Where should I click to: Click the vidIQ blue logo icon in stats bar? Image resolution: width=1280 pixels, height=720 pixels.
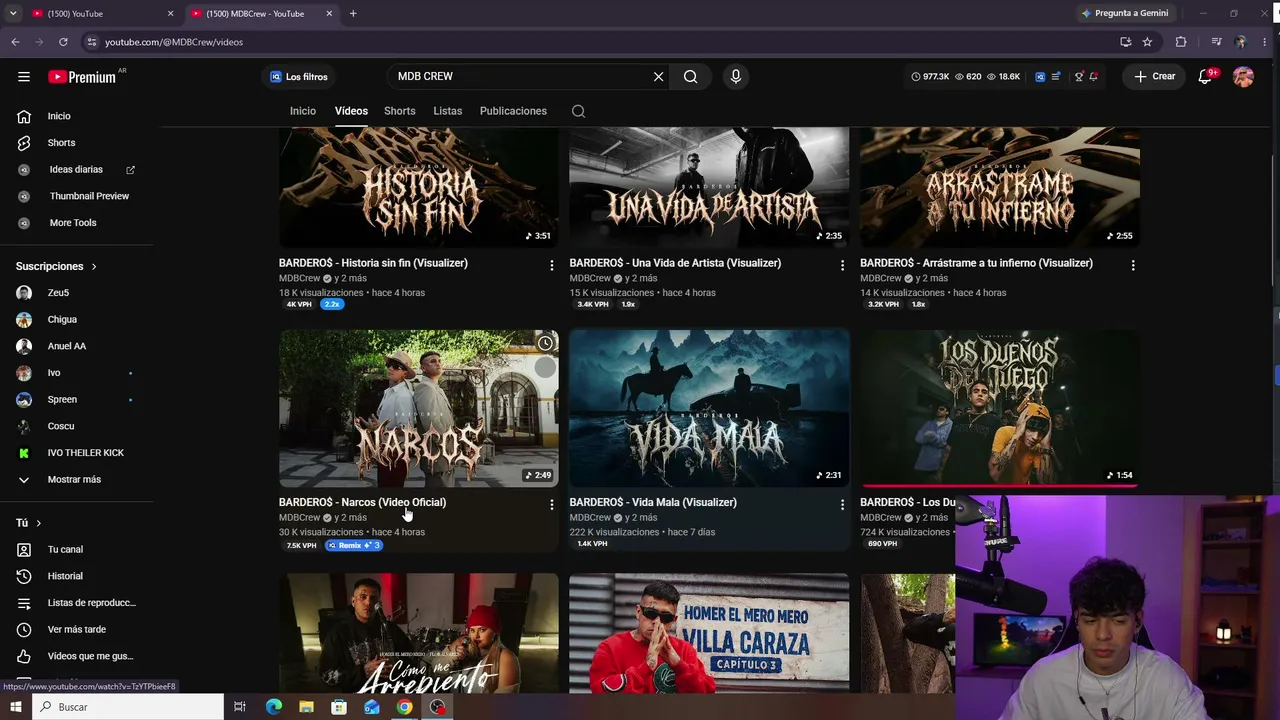pyautogui.click(x=1040, y=77)
